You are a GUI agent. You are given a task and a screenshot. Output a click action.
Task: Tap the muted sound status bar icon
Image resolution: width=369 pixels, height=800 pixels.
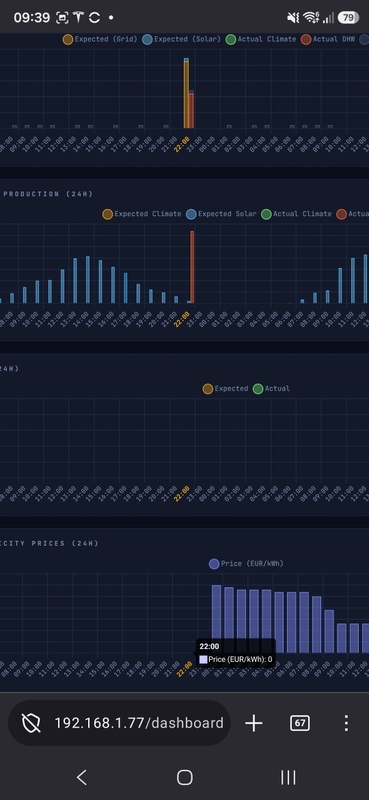(x=293, y=18)
